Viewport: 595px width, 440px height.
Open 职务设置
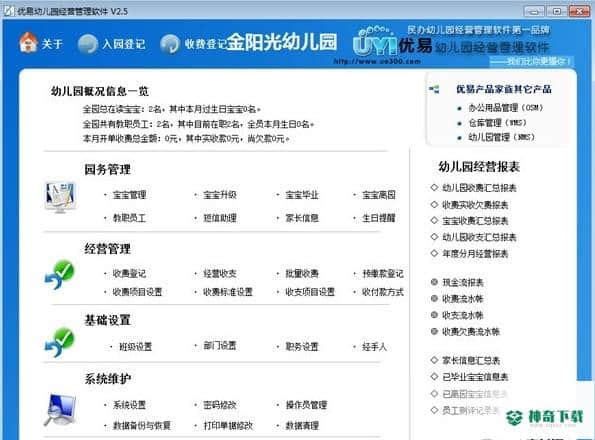click(302, 347)
